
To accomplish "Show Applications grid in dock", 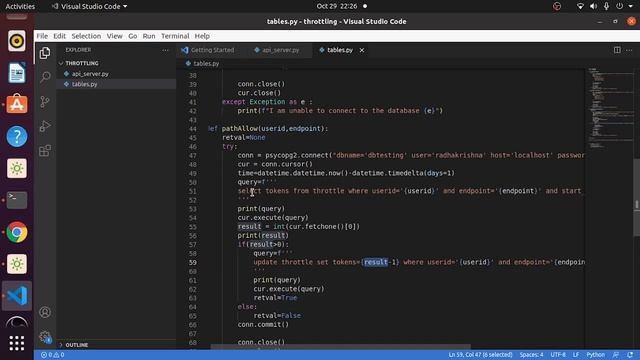I will pos(17,343).
